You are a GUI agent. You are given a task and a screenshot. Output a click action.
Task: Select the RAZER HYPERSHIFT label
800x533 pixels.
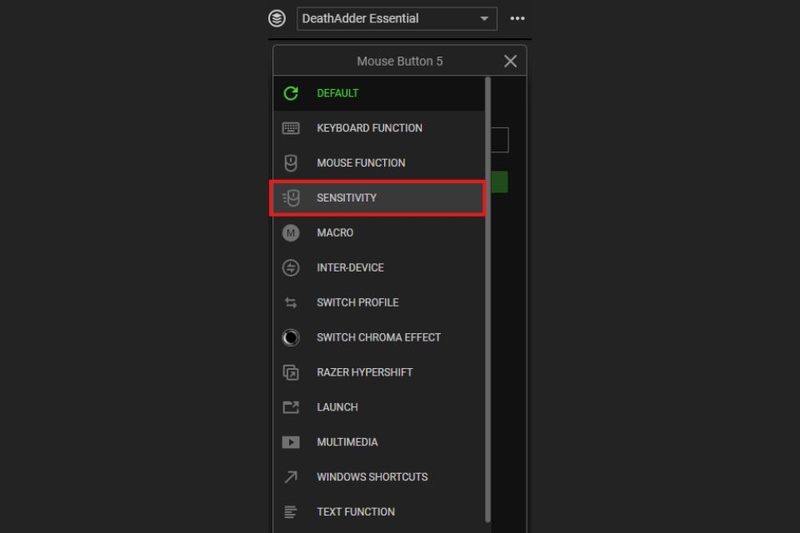point(365,372)
